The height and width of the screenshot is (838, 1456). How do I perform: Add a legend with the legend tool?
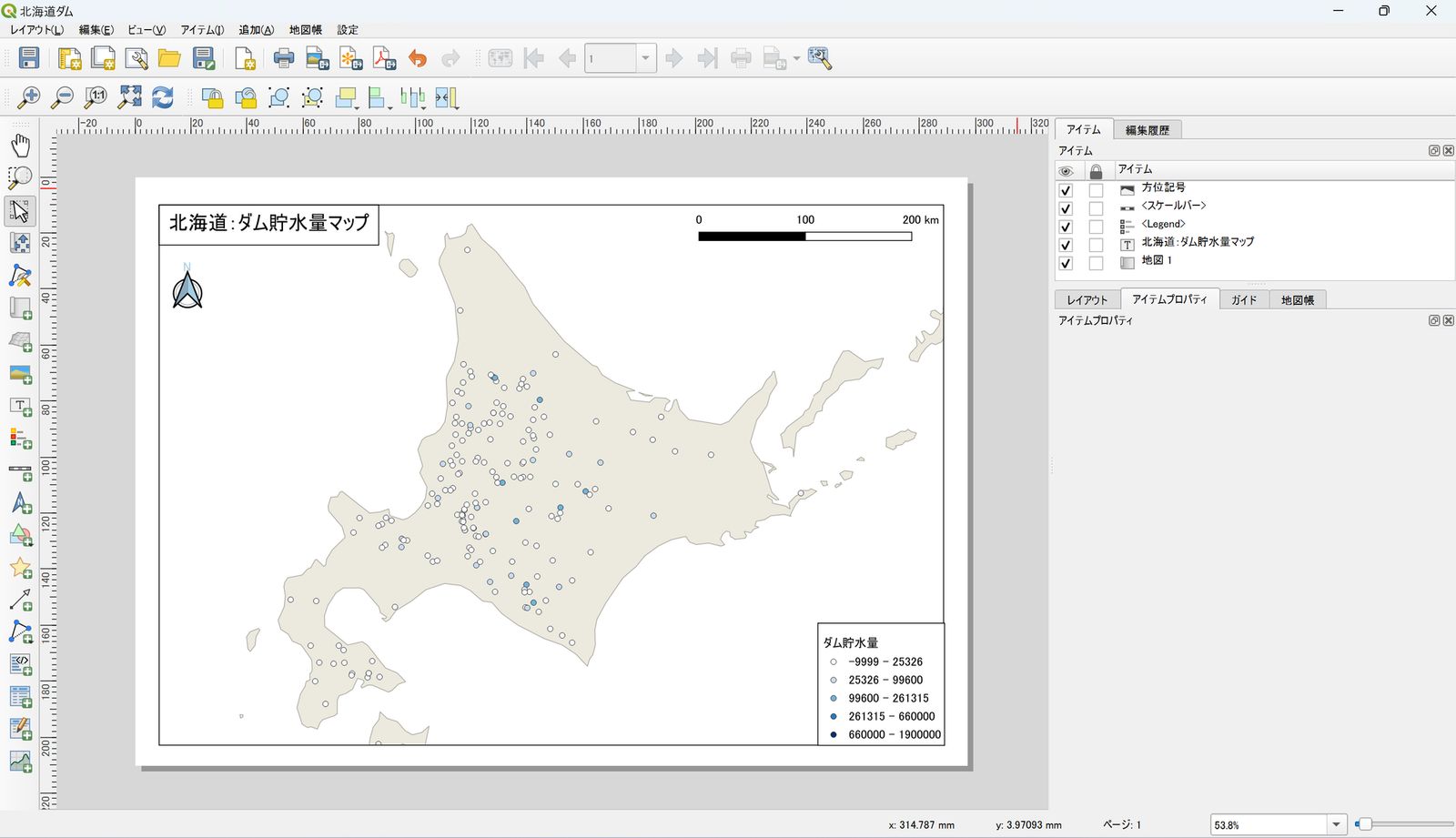coord(20,439)
